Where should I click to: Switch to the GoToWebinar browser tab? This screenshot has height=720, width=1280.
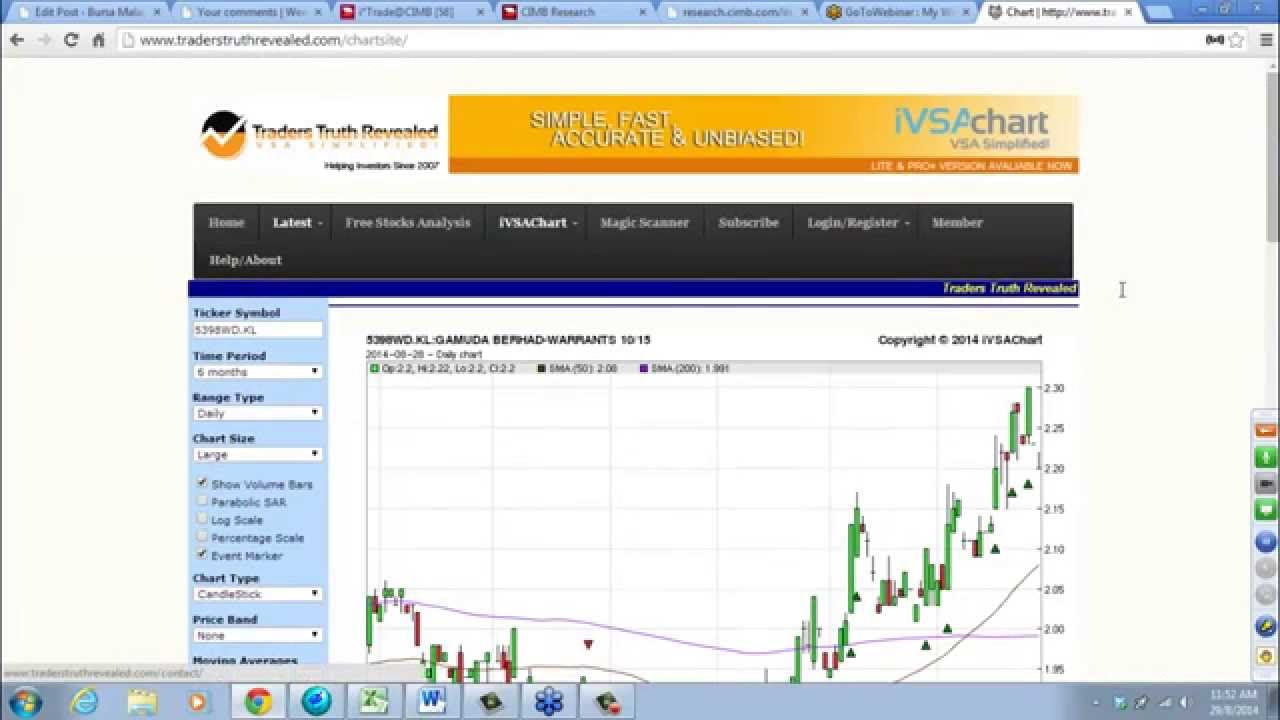tap(898, 13)
